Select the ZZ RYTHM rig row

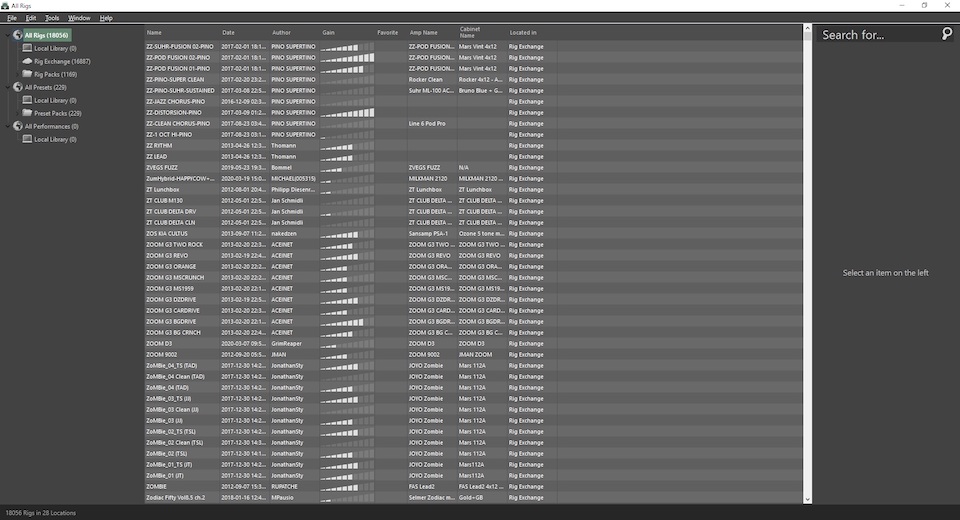(473, 146)
